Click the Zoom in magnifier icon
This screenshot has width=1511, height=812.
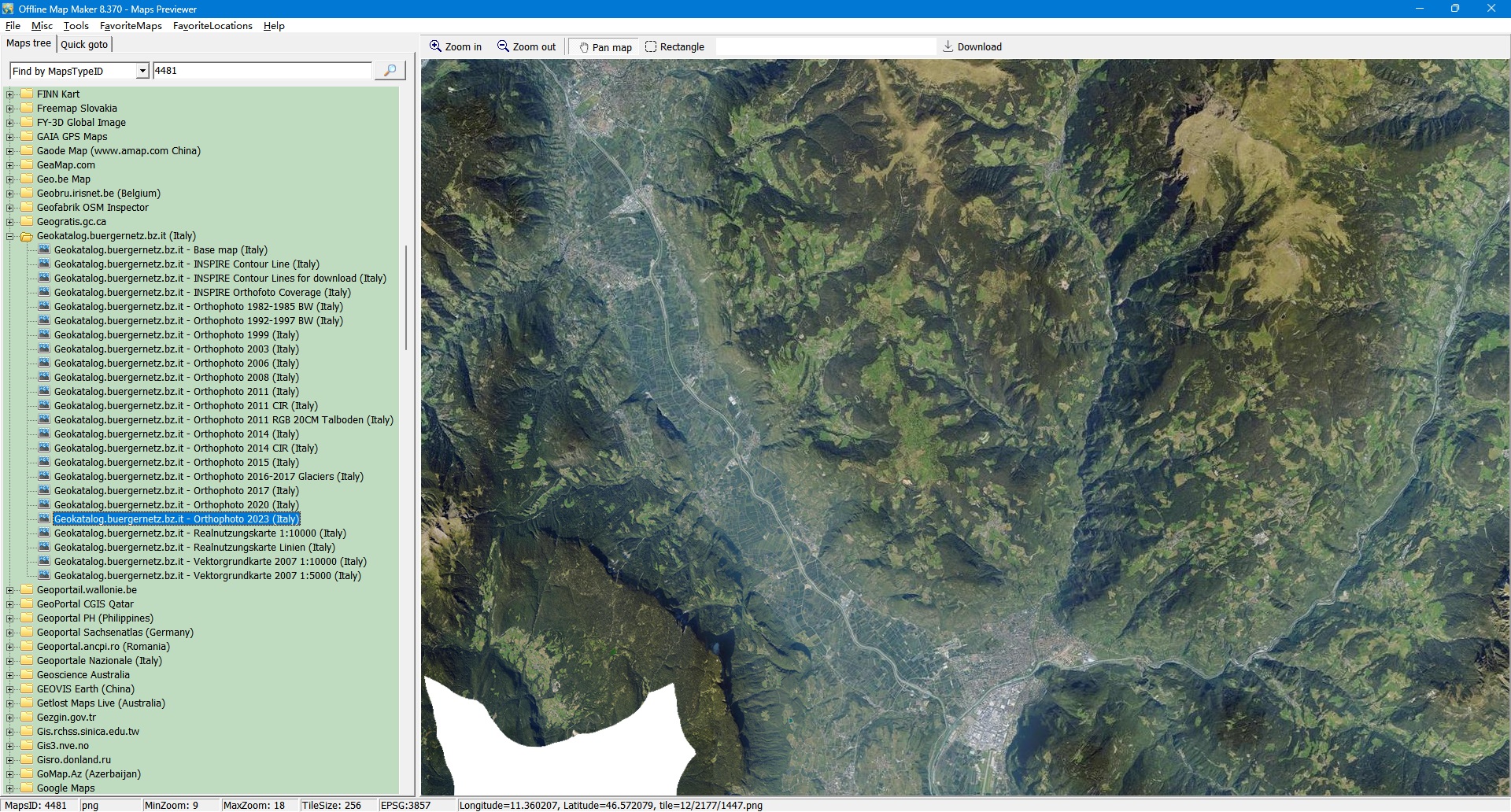435,46
